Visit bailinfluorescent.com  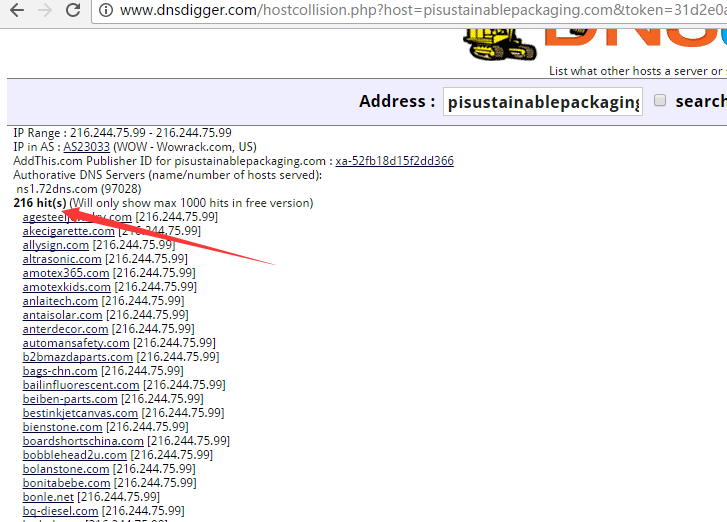[81, 385]
